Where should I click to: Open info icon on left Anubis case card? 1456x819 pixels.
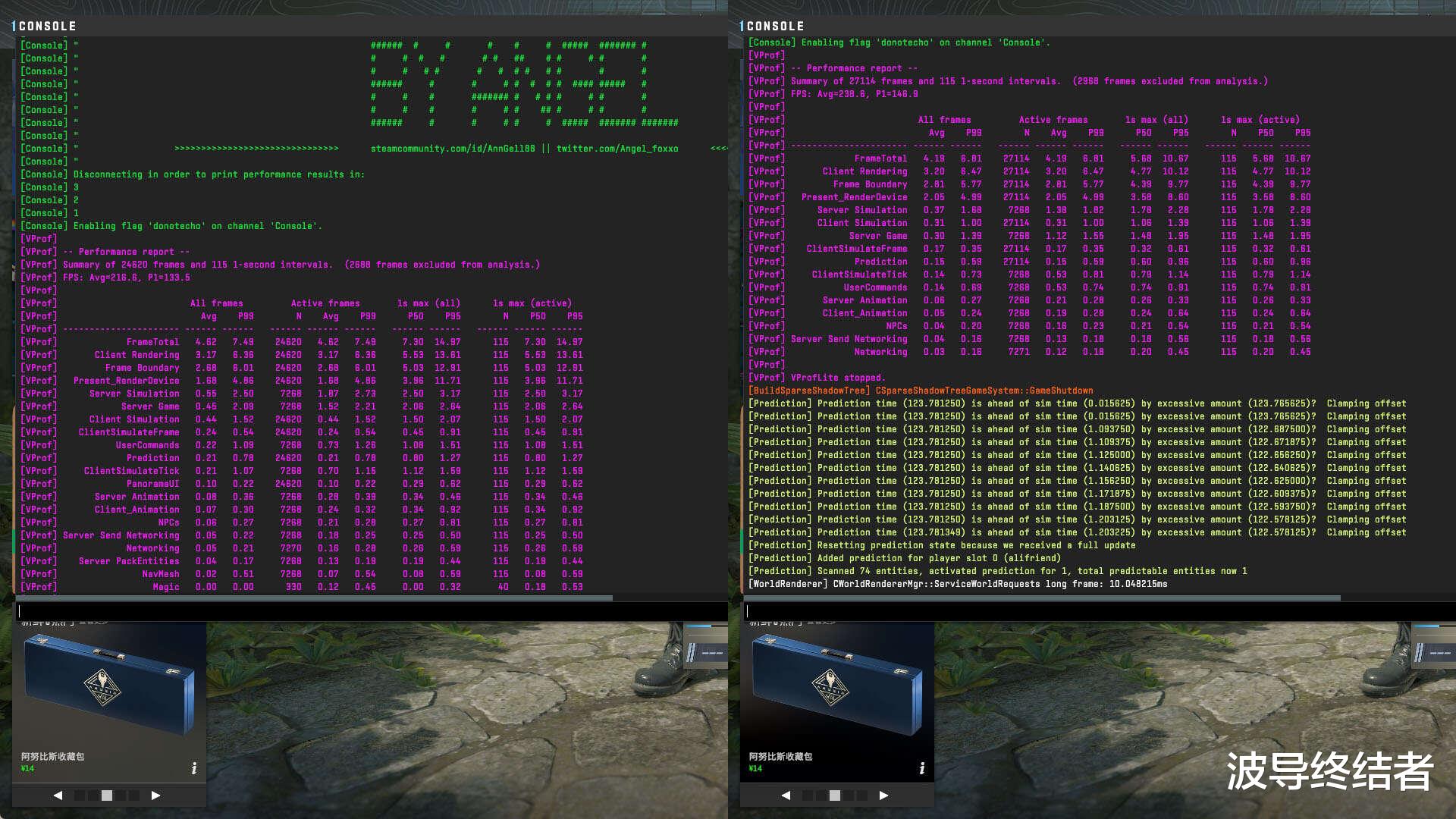pos(193,768)
